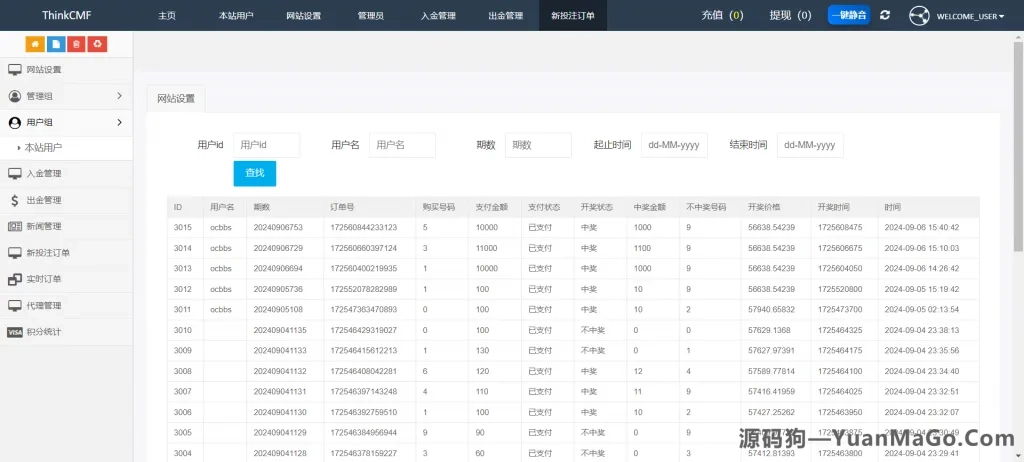Open the WELCOME_USER dropdown menu
Viewport: 1024px width, 462px height.
970,16
